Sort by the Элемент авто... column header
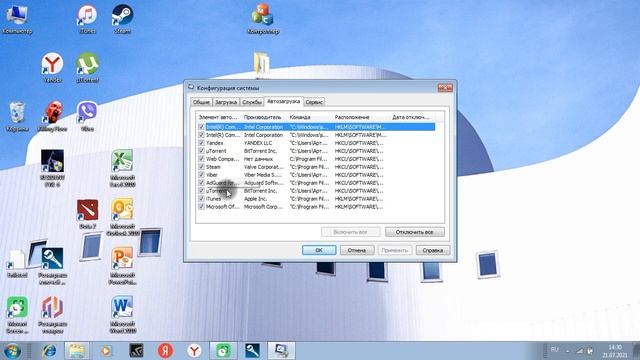The image size is (640, 360). click(219, 117)
